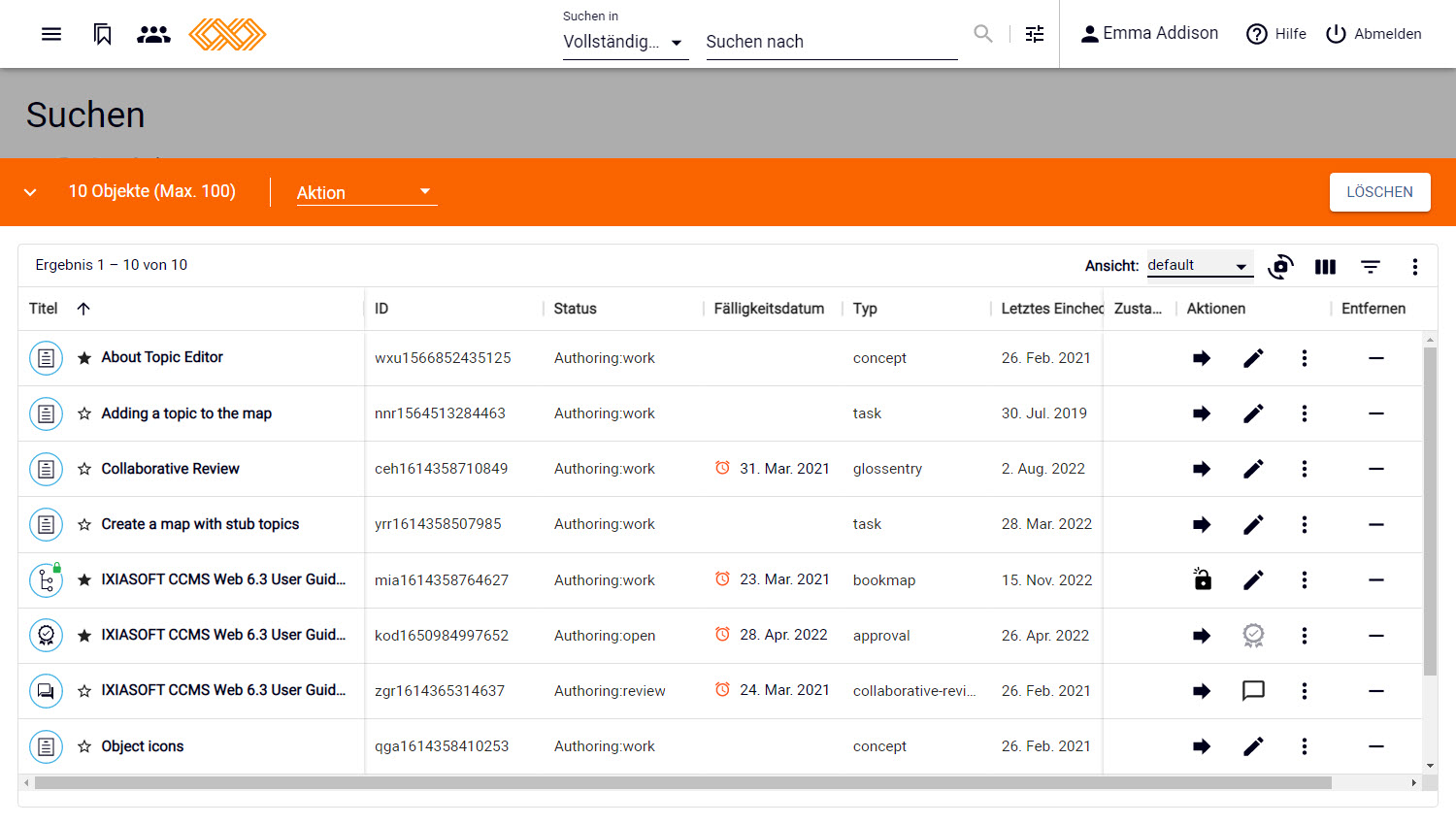The image size is (1456, 825).
Task: Favorite Collaborative Review star
Action: click(84, 469)
